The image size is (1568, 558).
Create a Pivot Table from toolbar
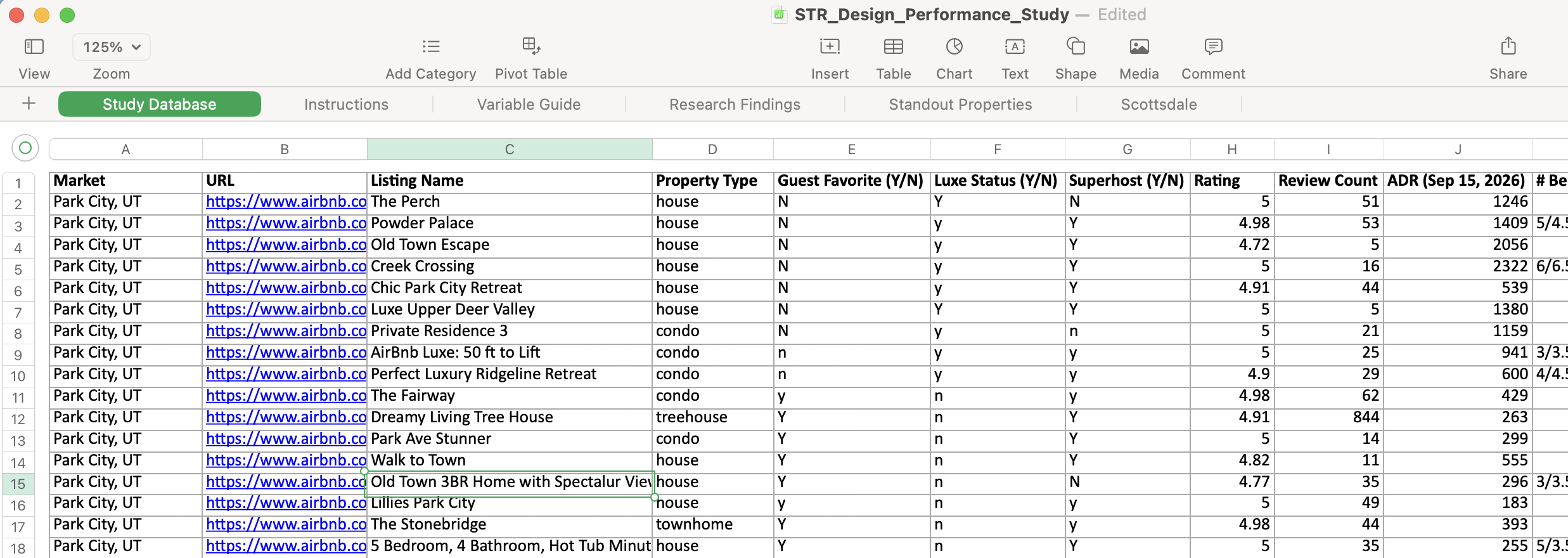click(x=531, y=46)
